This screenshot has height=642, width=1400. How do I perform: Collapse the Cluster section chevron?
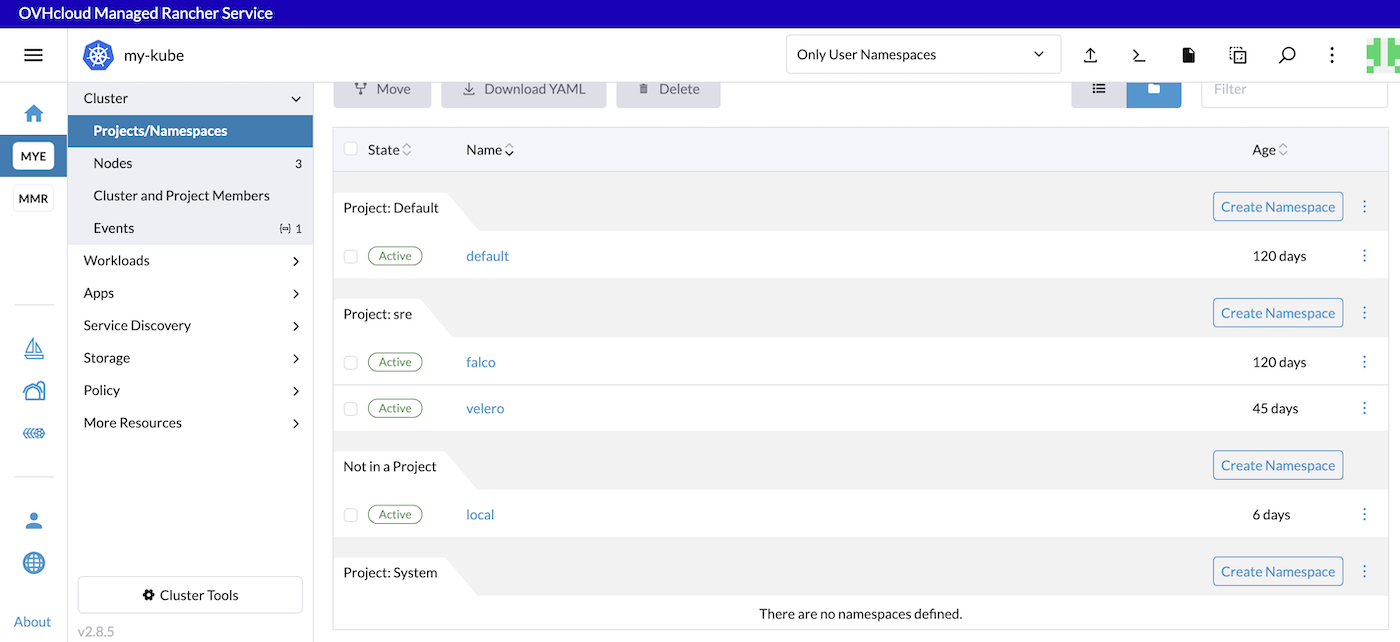(295, 98)
